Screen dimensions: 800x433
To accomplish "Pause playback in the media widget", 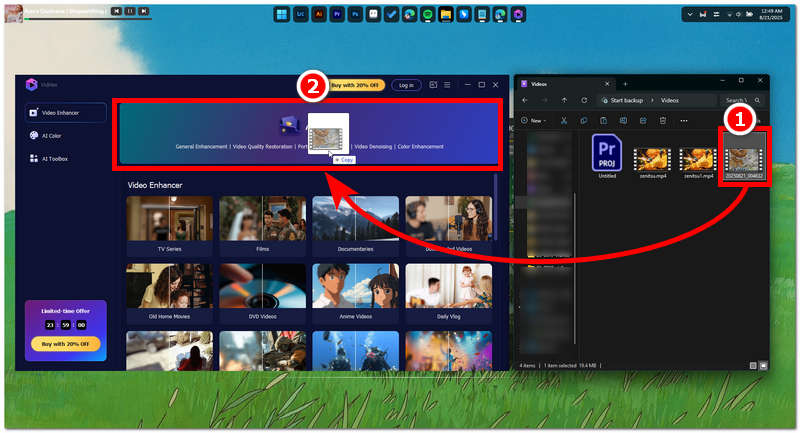I will (x=130, y=11).
